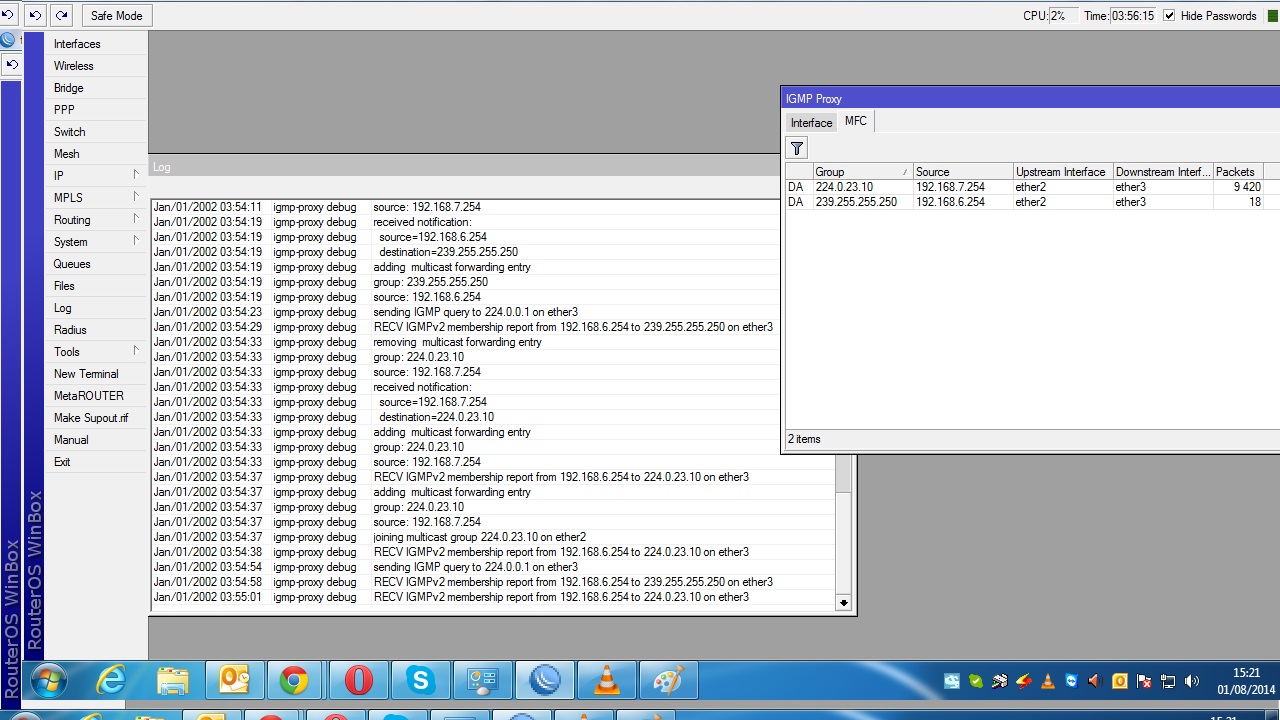The width and height of the screenshot is (1280, 720).
Task: Click the network connection tray icon
Action: (1167, 682)
